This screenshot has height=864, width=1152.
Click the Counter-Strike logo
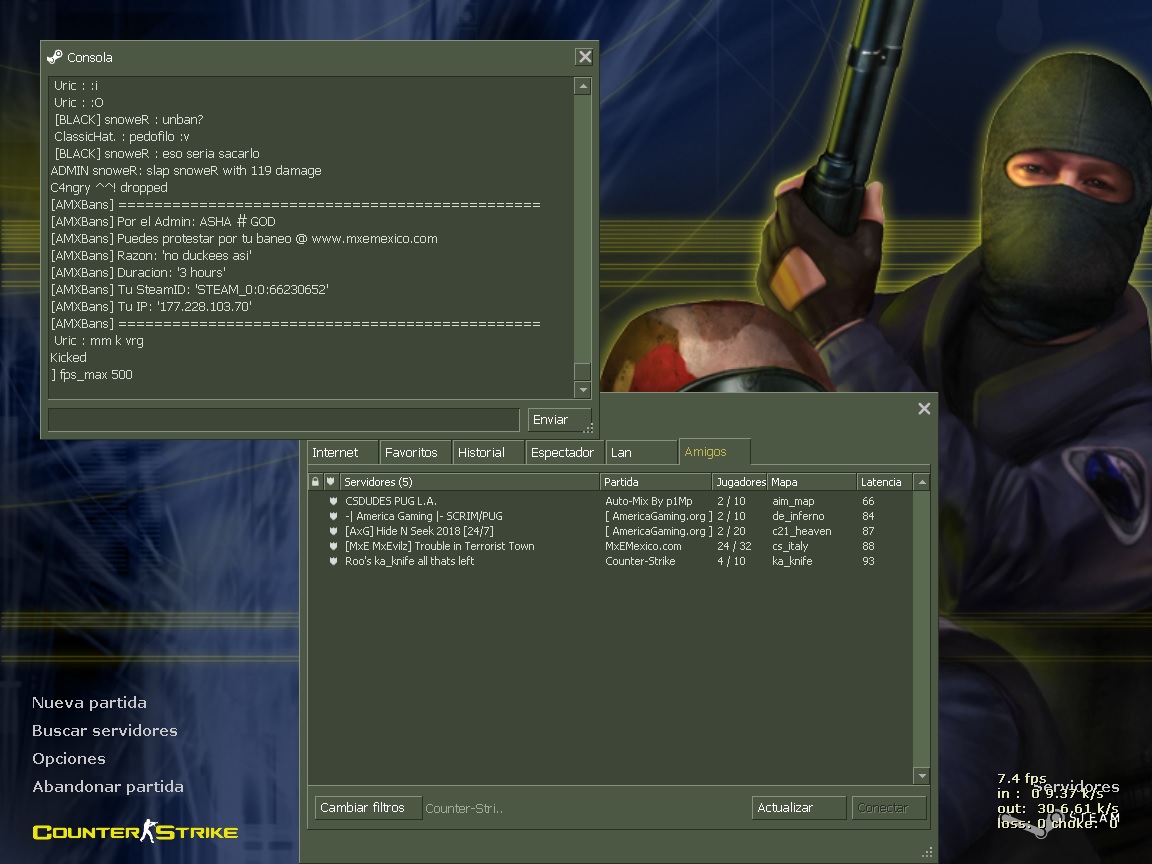click(135, 831)
